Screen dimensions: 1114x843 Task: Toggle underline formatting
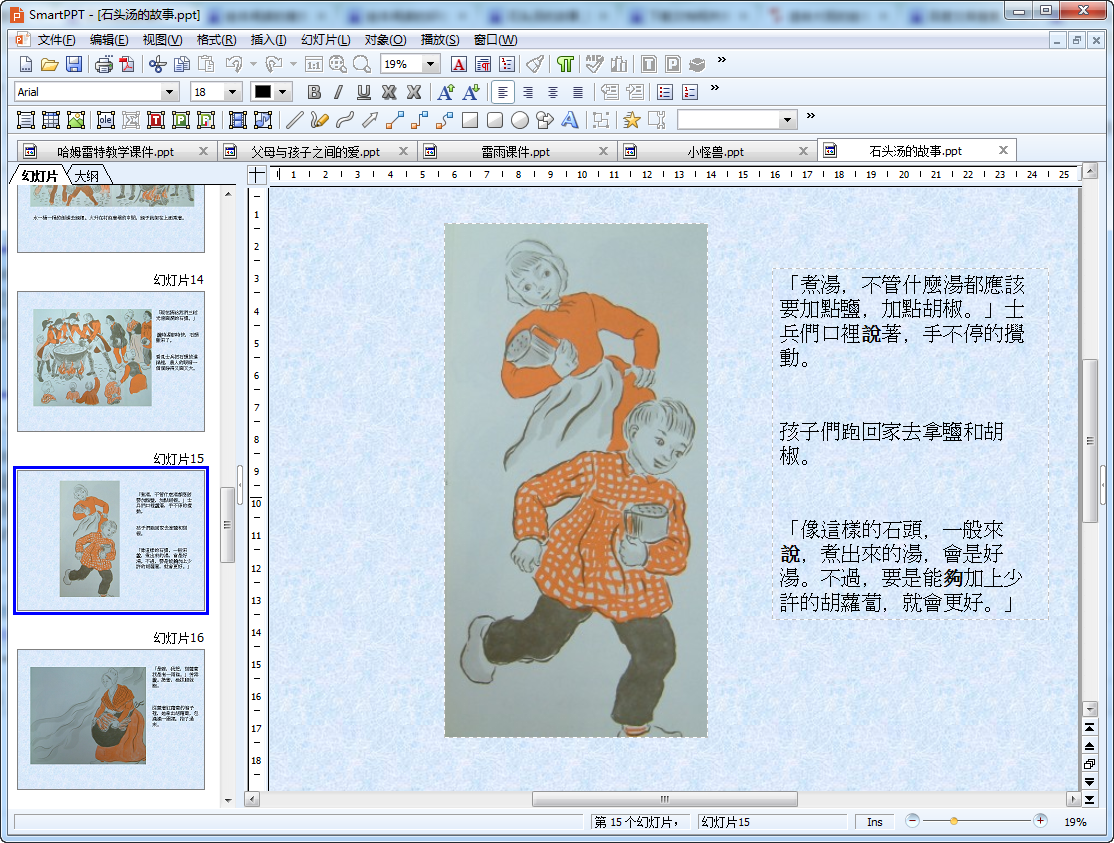[x=364, y=92]
